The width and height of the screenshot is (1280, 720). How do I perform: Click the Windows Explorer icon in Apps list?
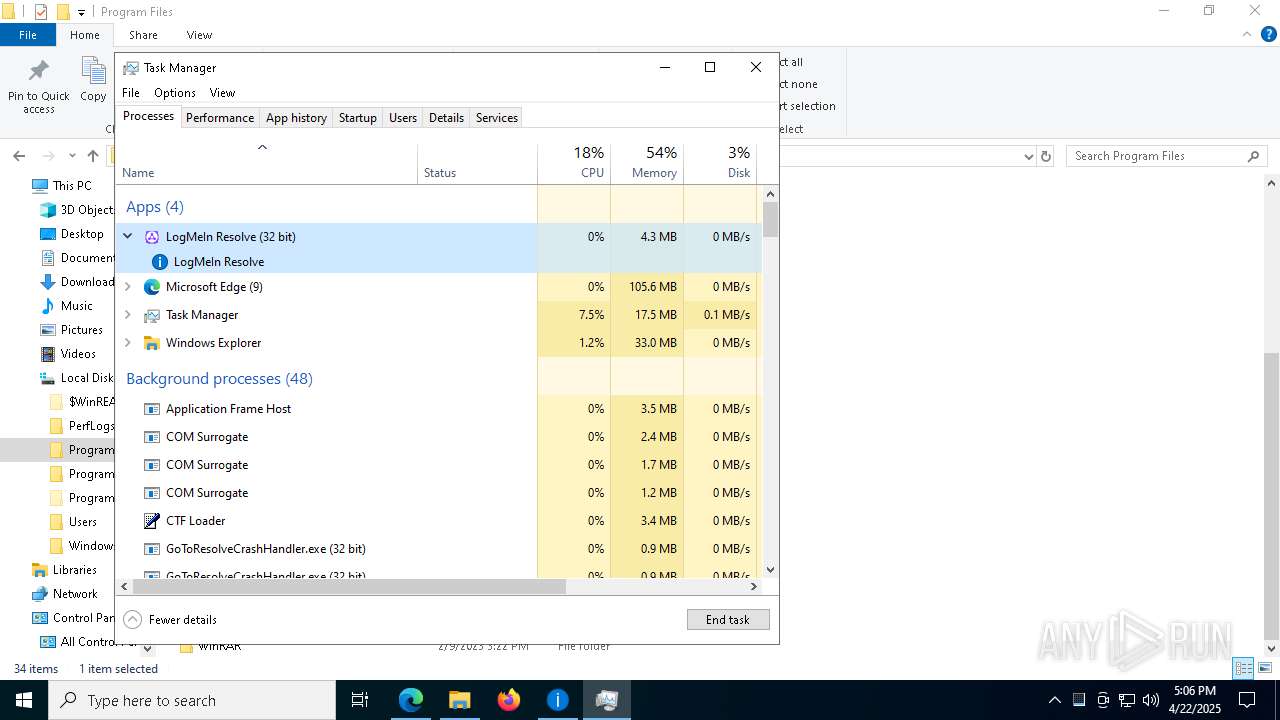coord(152,343)
